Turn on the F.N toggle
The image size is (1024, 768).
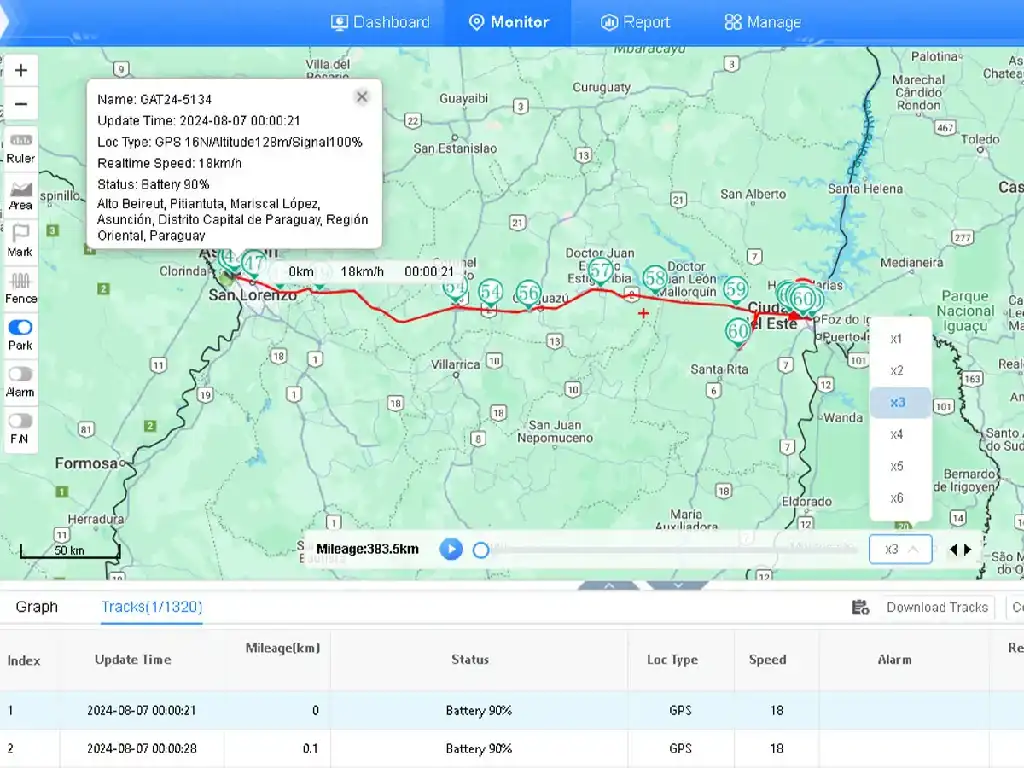coord(20,422)
